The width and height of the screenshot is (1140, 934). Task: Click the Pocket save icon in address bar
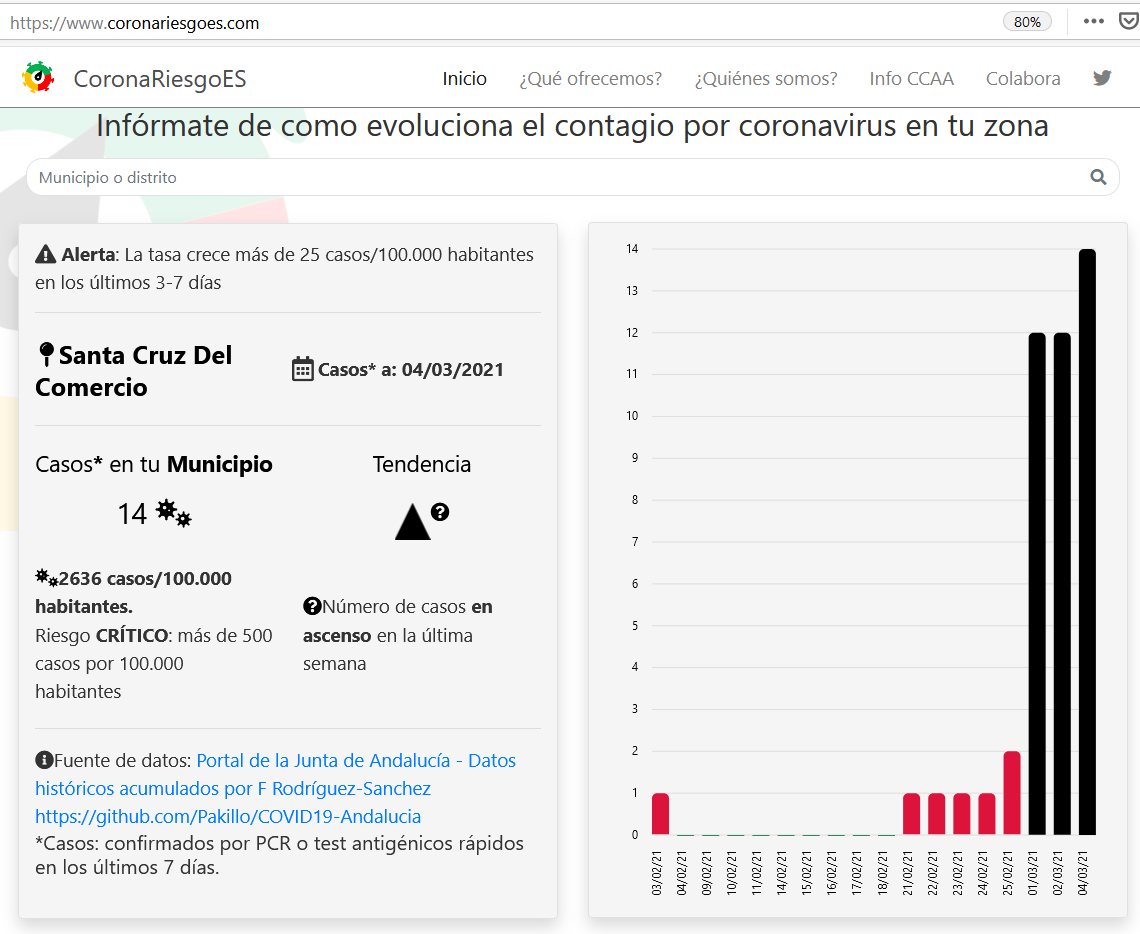pos(1128,21)
